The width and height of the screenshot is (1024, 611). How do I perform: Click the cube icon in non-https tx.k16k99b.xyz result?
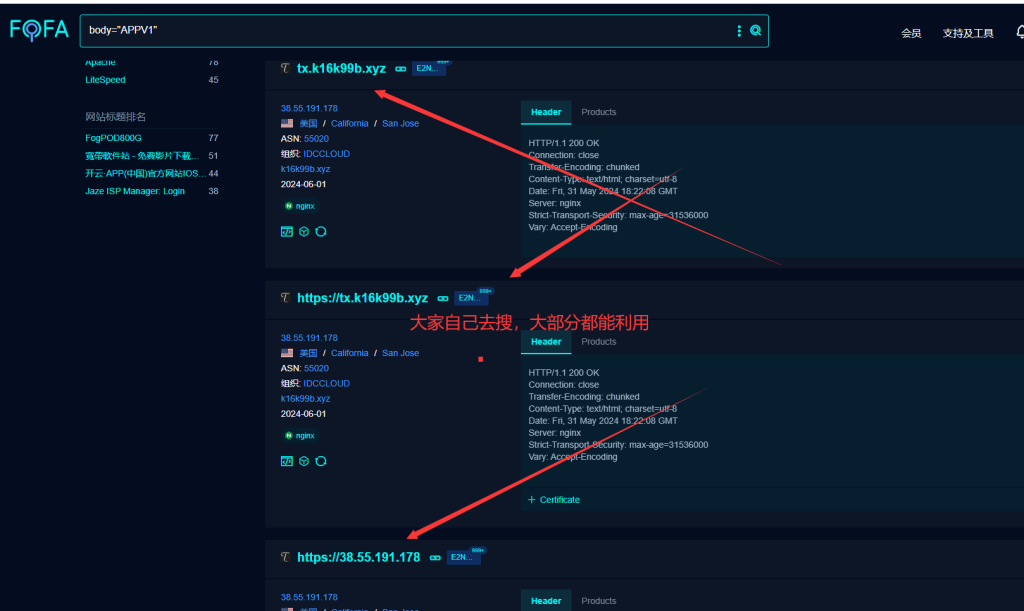[304, 232]
